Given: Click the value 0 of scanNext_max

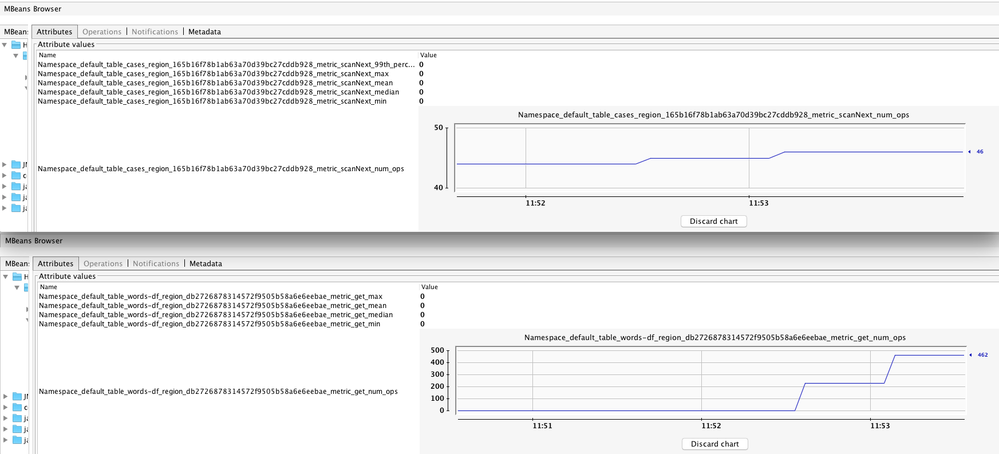Looking at the screenshot, I should (421, 74).
